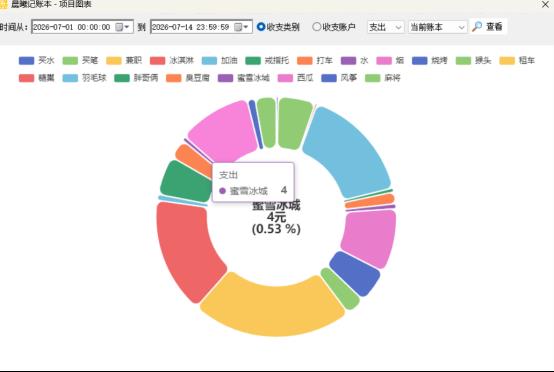The width and height of the screenshot is (554, 372).
Task: Close the 项目图表 window
Action: pos(545,5)
